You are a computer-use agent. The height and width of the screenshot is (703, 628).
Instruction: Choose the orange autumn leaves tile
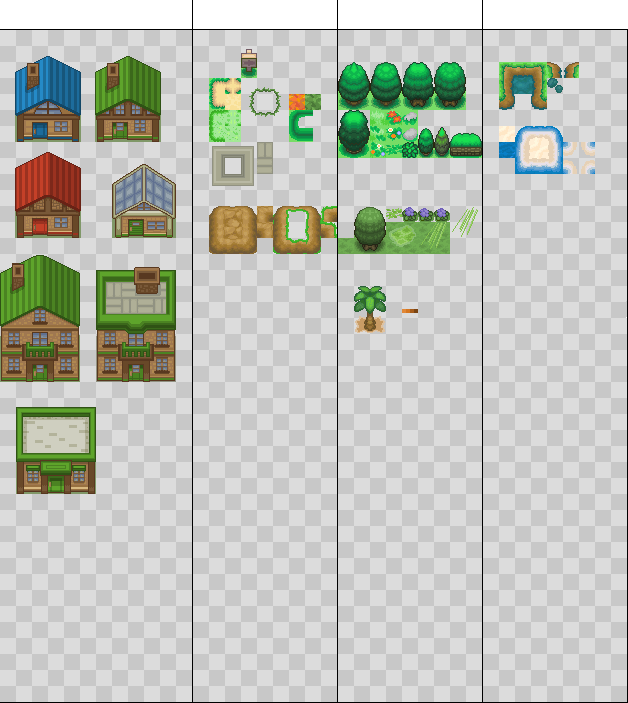[297, 102]
